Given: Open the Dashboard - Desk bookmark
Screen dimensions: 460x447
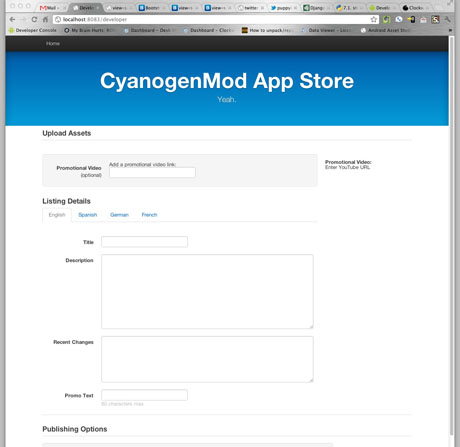Looking at the screenshot, I should pyautogui.click(x=149, y=30).
